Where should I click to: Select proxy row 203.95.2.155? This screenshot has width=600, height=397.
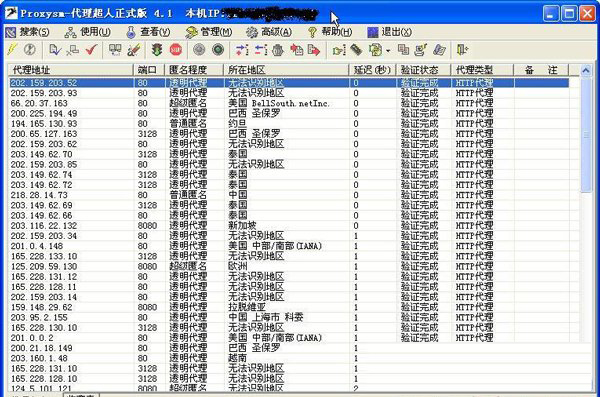289,317
